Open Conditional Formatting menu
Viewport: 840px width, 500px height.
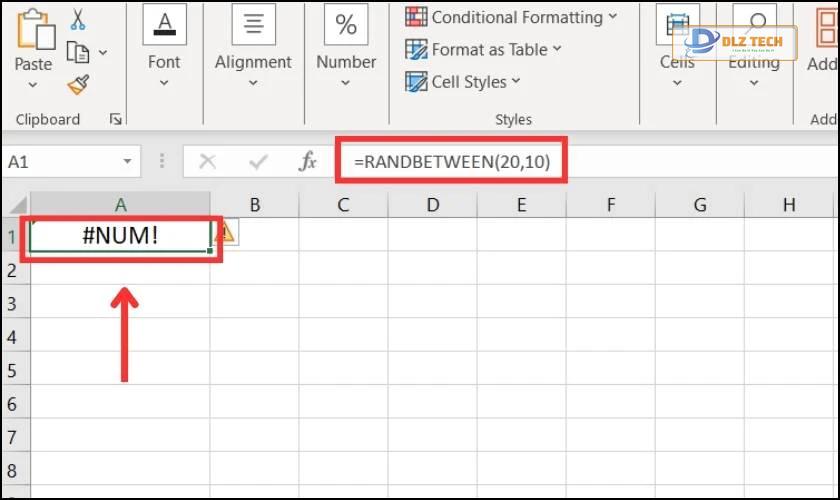click(x=512, y=17)
